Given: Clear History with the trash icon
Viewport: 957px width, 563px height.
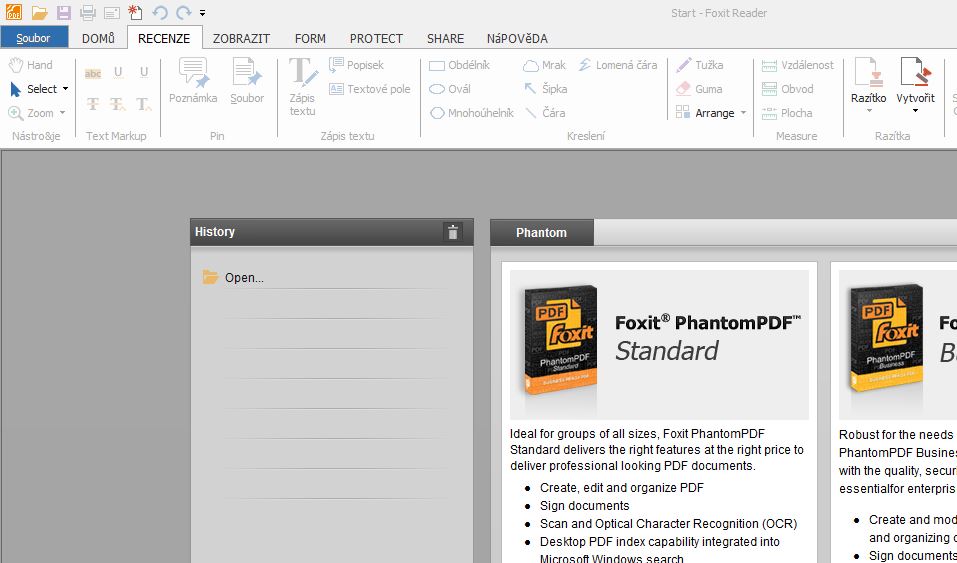Looking at the screenshot, I should 452,232.
